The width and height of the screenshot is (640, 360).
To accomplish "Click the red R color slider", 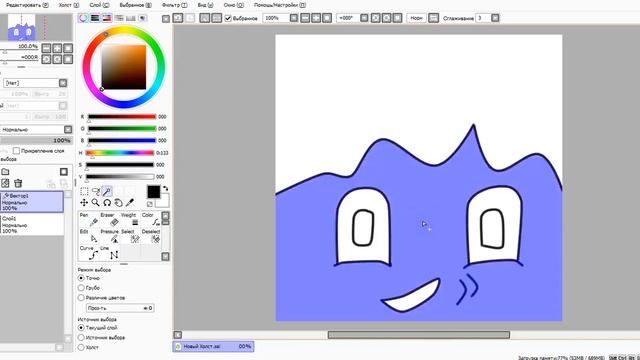I will [x=122, y=117].
